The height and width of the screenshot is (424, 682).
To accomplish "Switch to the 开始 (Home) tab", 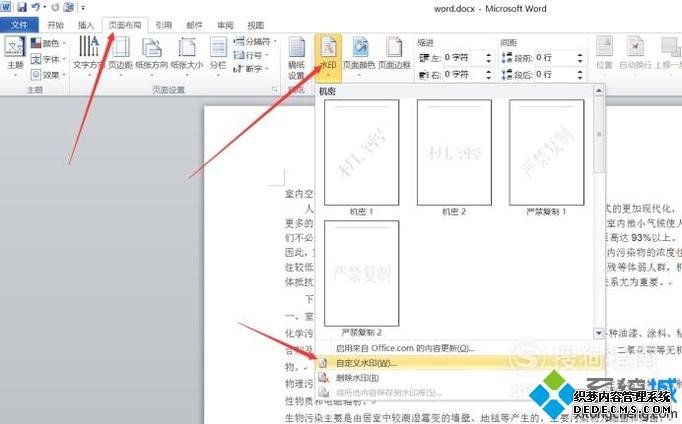I will pyautogui.click(x=56, y=25).
